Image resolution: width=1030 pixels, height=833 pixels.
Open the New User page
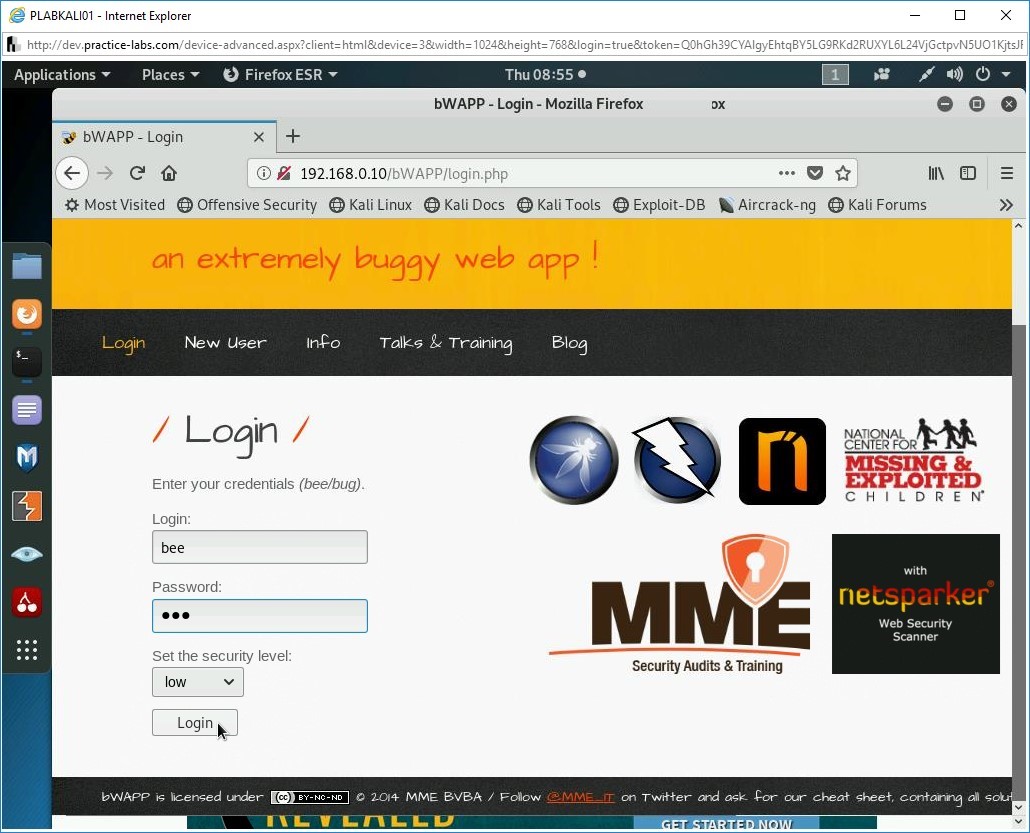(x=225, y=343)
